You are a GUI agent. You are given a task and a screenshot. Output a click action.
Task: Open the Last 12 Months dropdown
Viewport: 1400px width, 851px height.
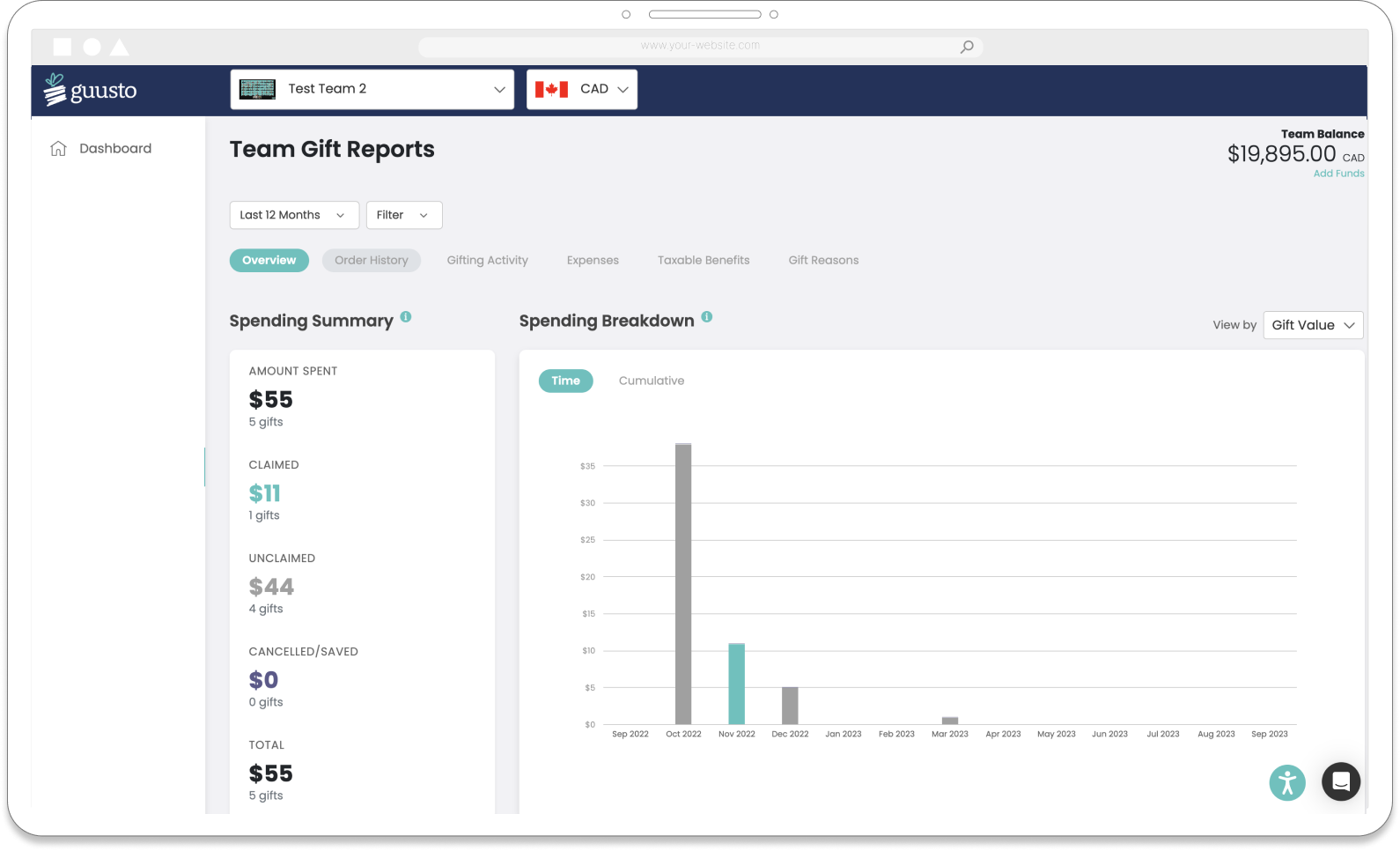(x=293, y=215)
